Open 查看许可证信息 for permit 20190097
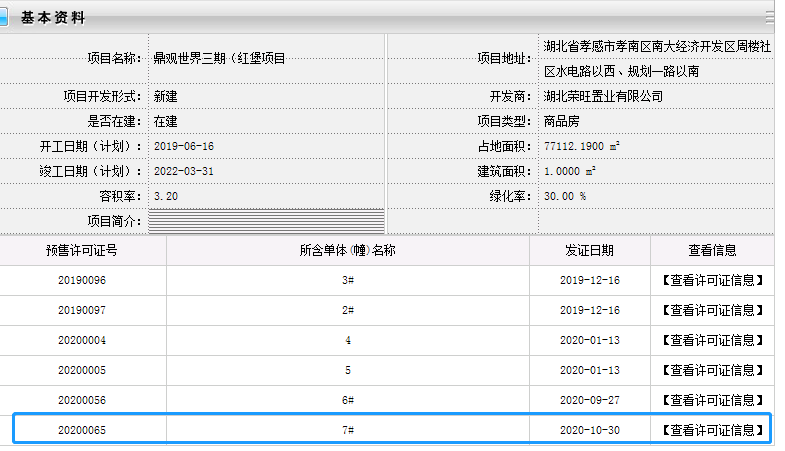Image resolution: width=785 pixels, height=451 pixels. point(711,311)
